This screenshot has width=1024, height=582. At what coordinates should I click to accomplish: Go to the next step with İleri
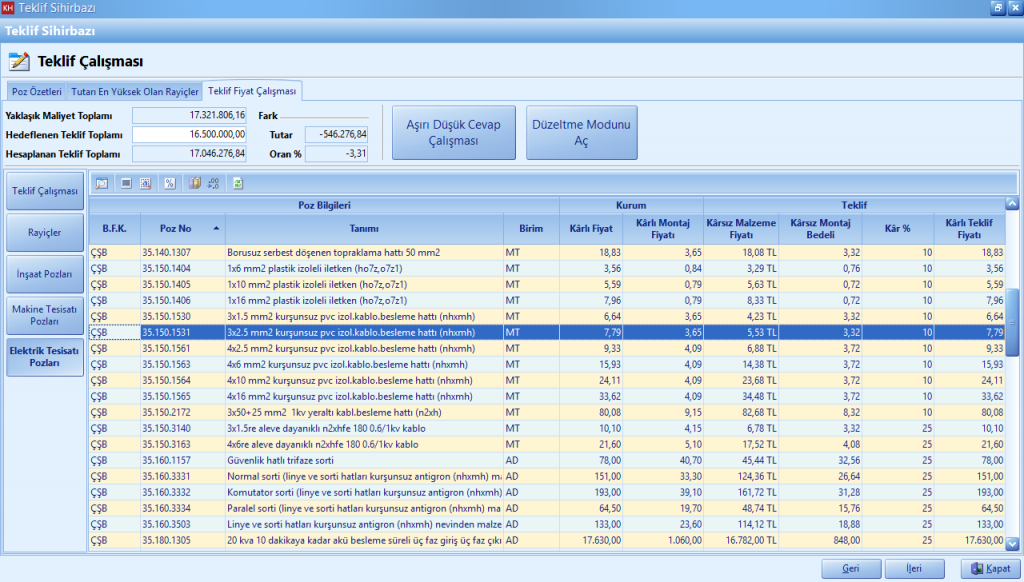[914, 568]
